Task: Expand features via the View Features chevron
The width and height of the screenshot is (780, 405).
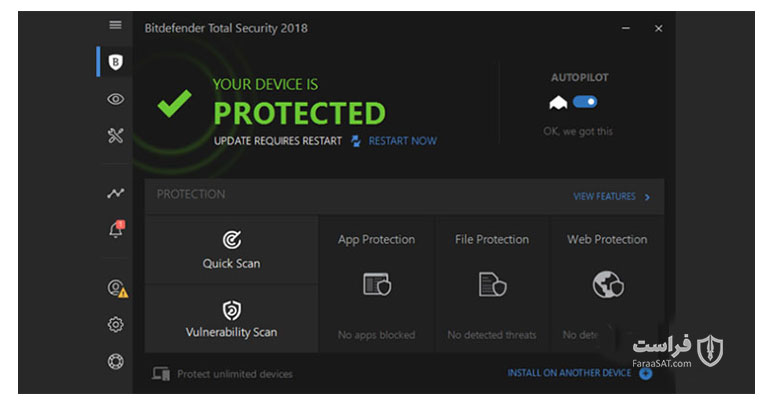Action: point(647,197)
